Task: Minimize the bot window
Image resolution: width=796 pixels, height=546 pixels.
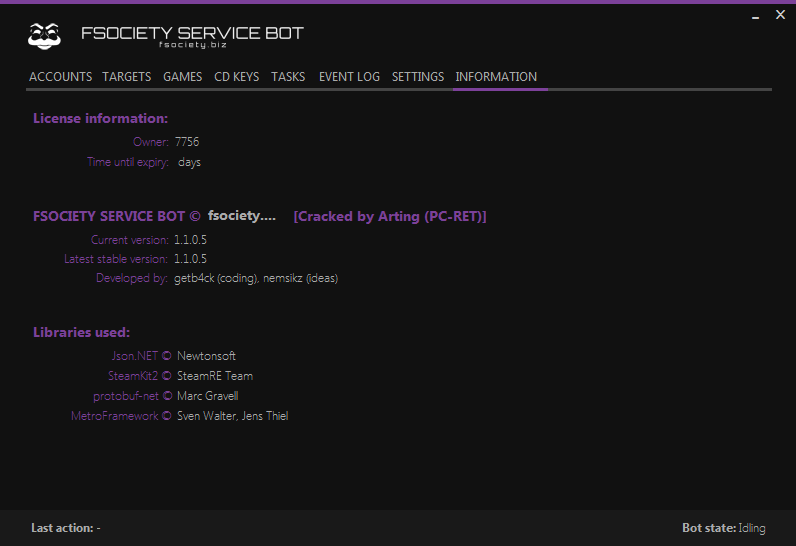Action: pyautogui.click(x=755, y=16)
